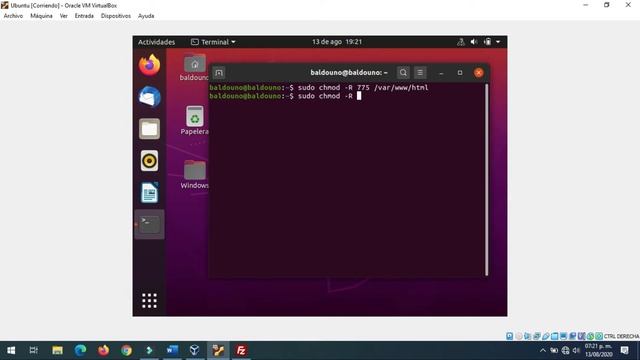640x360 pixels.
Task: Open the Ubuntu network status icon
Action: pyautogui.click(x=461, y=42)
